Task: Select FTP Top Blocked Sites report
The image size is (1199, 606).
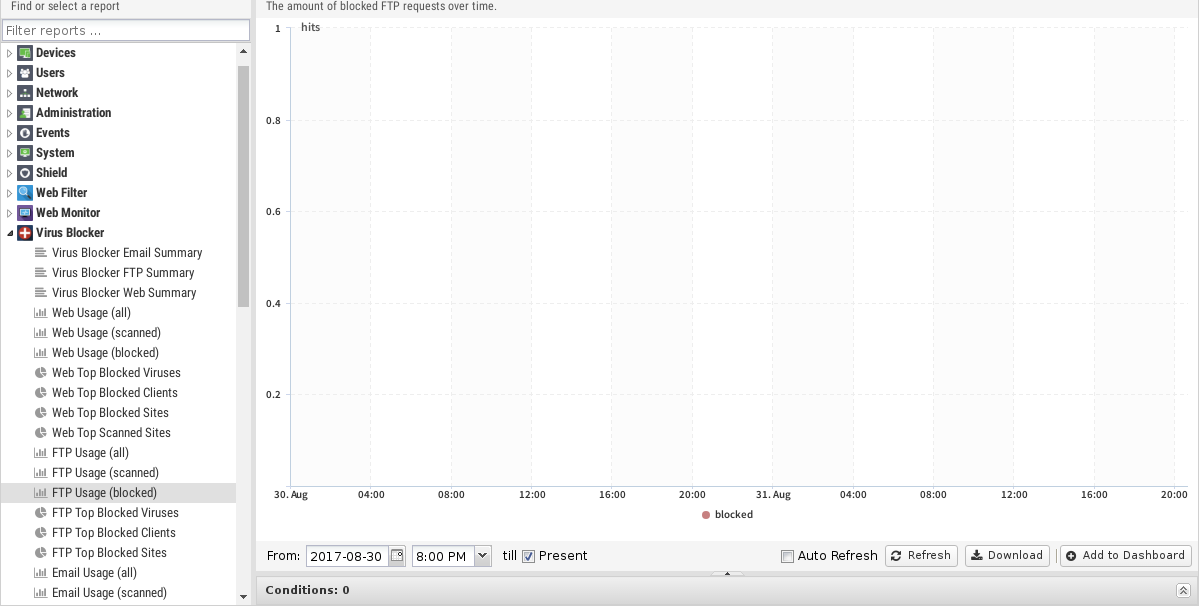Action: tap(109, 553)
